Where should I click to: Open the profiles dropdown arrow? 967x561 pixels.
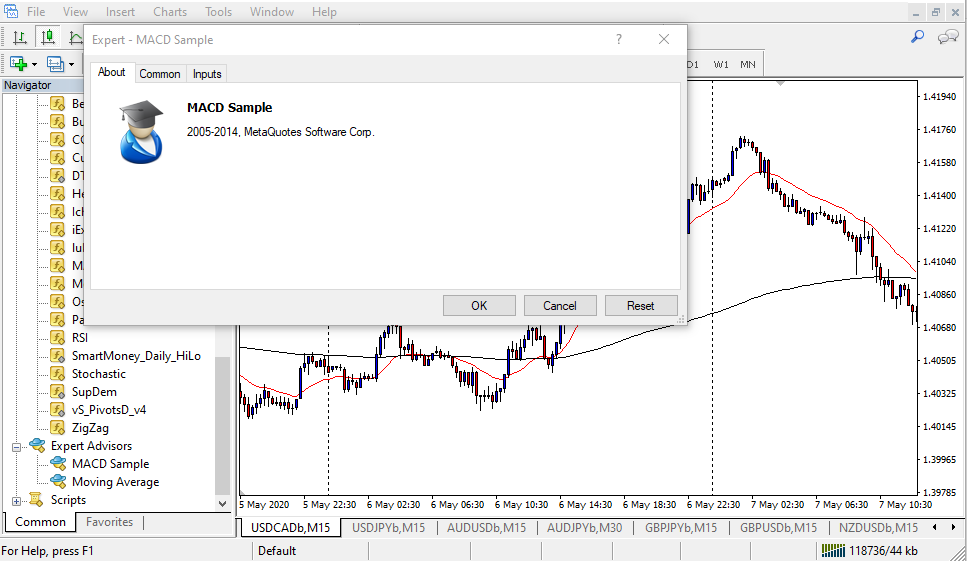click(72, 64)
